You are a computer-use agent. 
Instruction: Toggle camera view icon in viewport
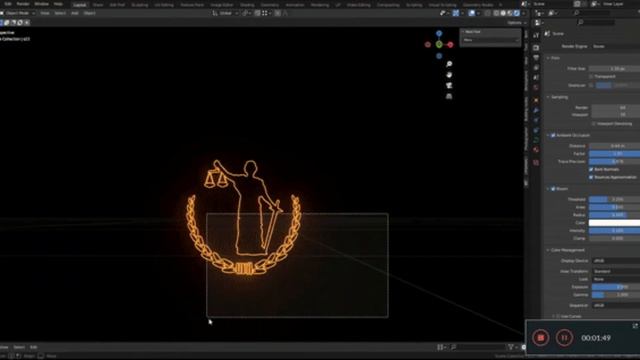(449, 86)
